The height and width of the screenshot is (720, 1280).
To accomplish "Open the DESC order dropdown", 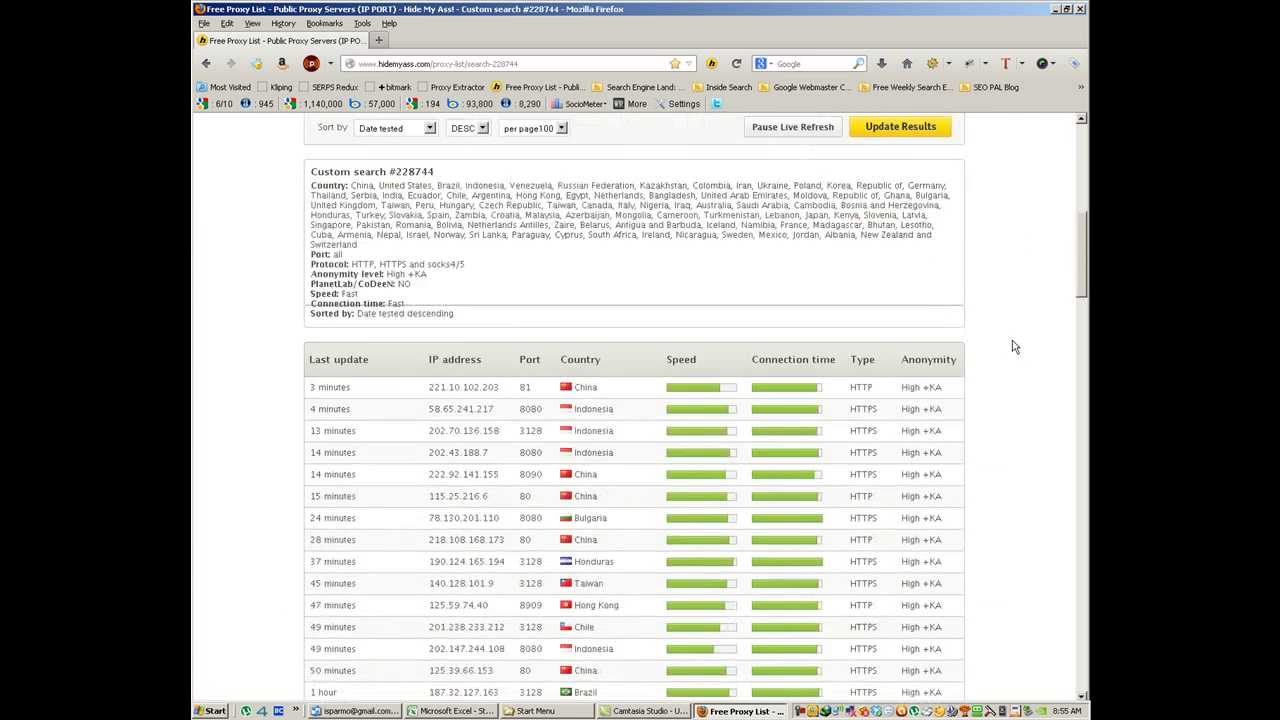I will [x=468, y=128].
